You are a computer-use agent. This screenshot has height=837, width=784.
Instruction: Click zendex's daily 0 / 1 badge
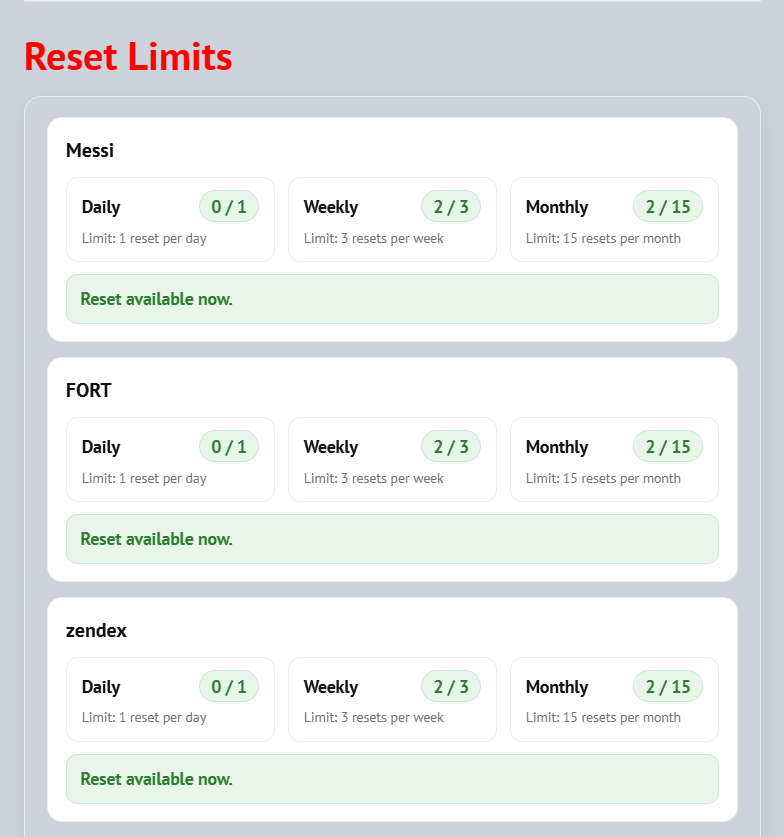pyautogui.click(x=229, y=686)
